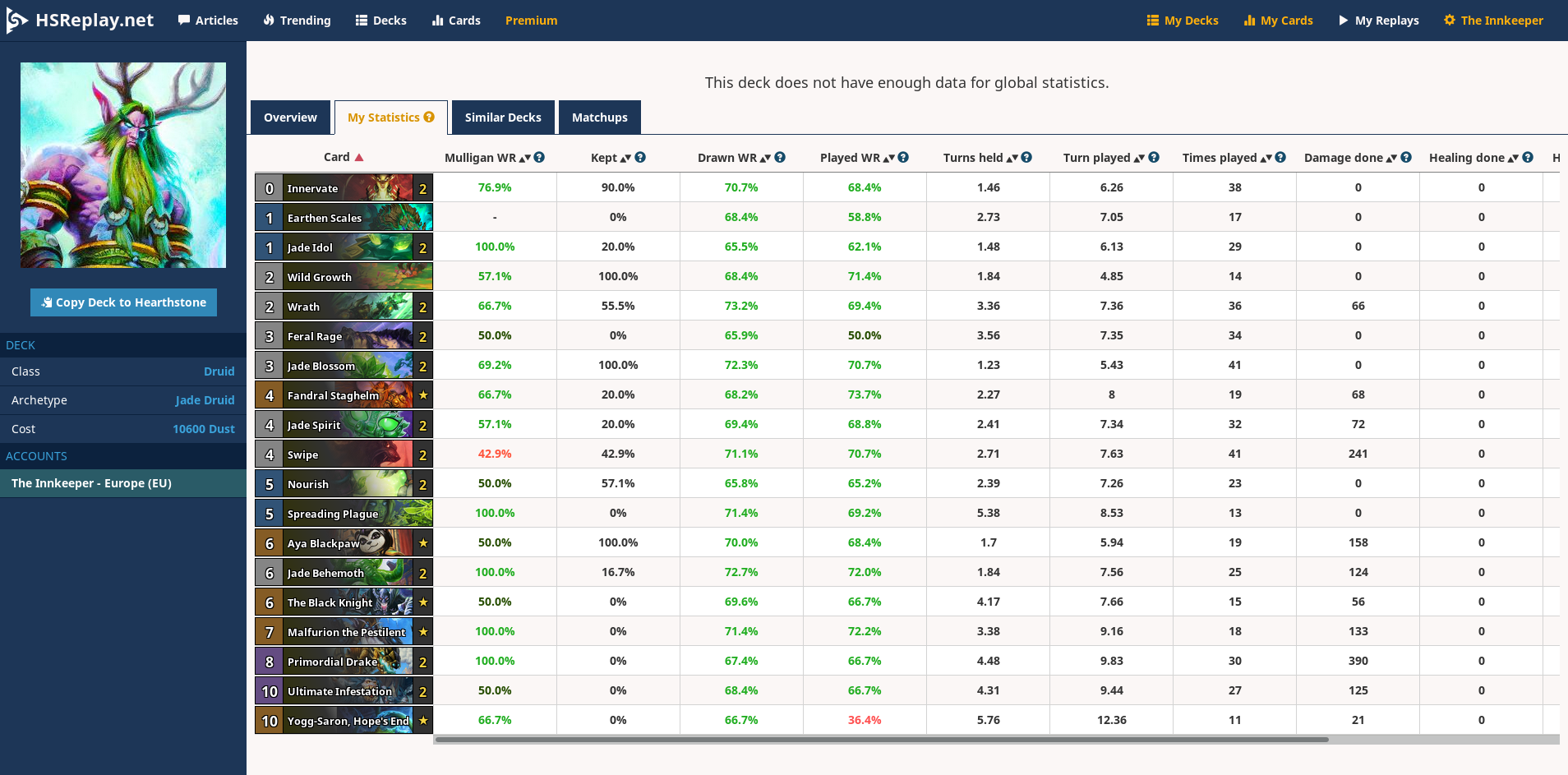Image resolution: width=1568 pixels, height=775 pixels.
Task: Click the Malfurion deck hero portrait
Action: pyautogui.click(x=123, y=165)
